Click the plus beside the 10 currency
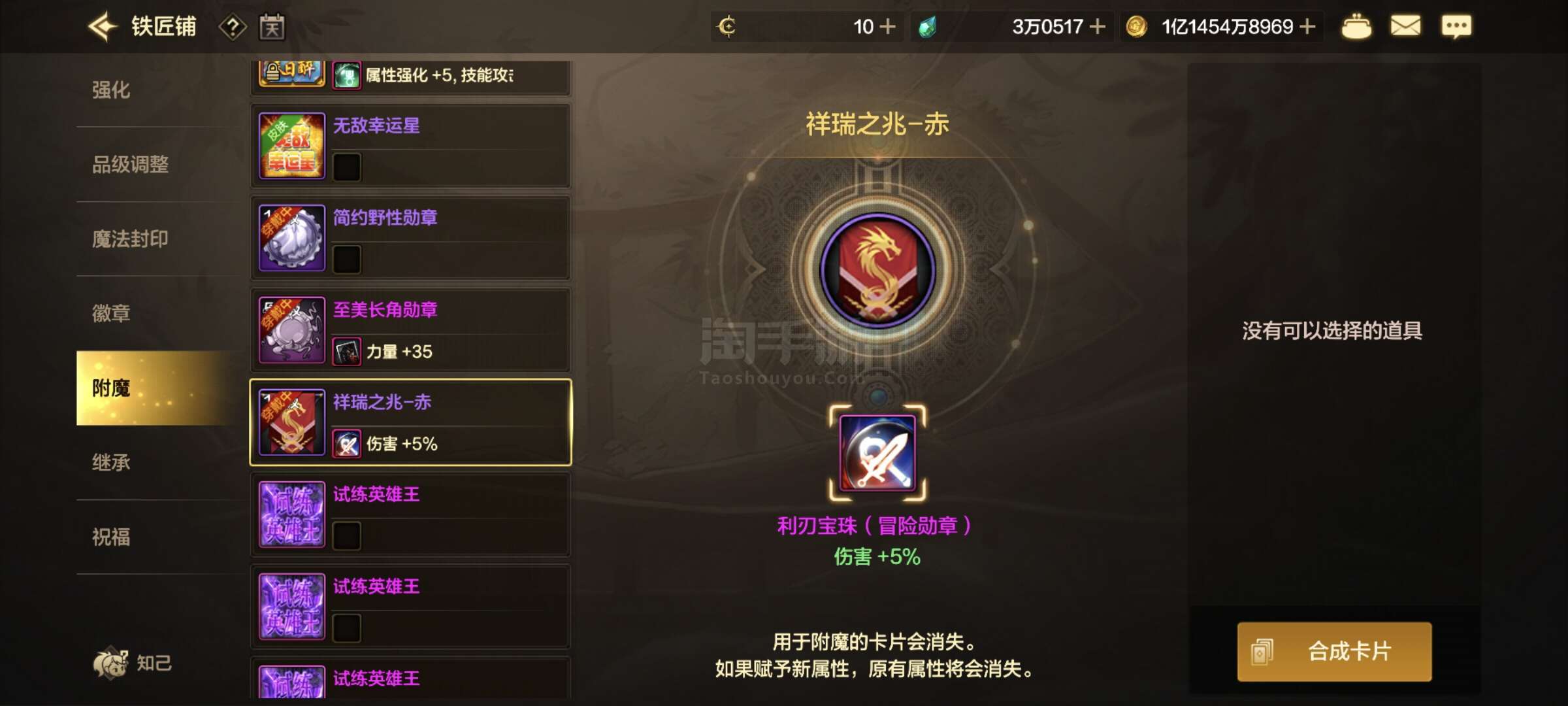The image size is (1568, 706). pyautogui.click(x=887, y=26)
